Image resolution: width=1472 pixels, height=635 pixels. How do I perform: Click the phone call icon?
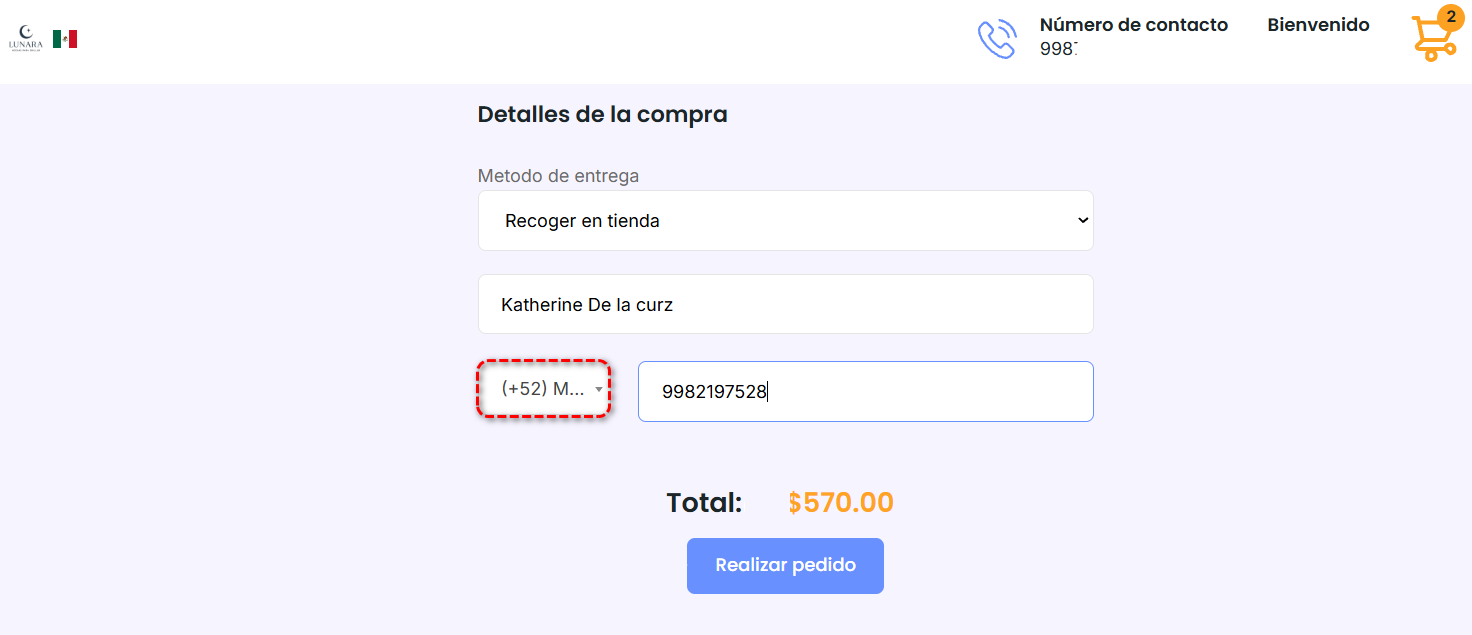click(x=997, y=38)
